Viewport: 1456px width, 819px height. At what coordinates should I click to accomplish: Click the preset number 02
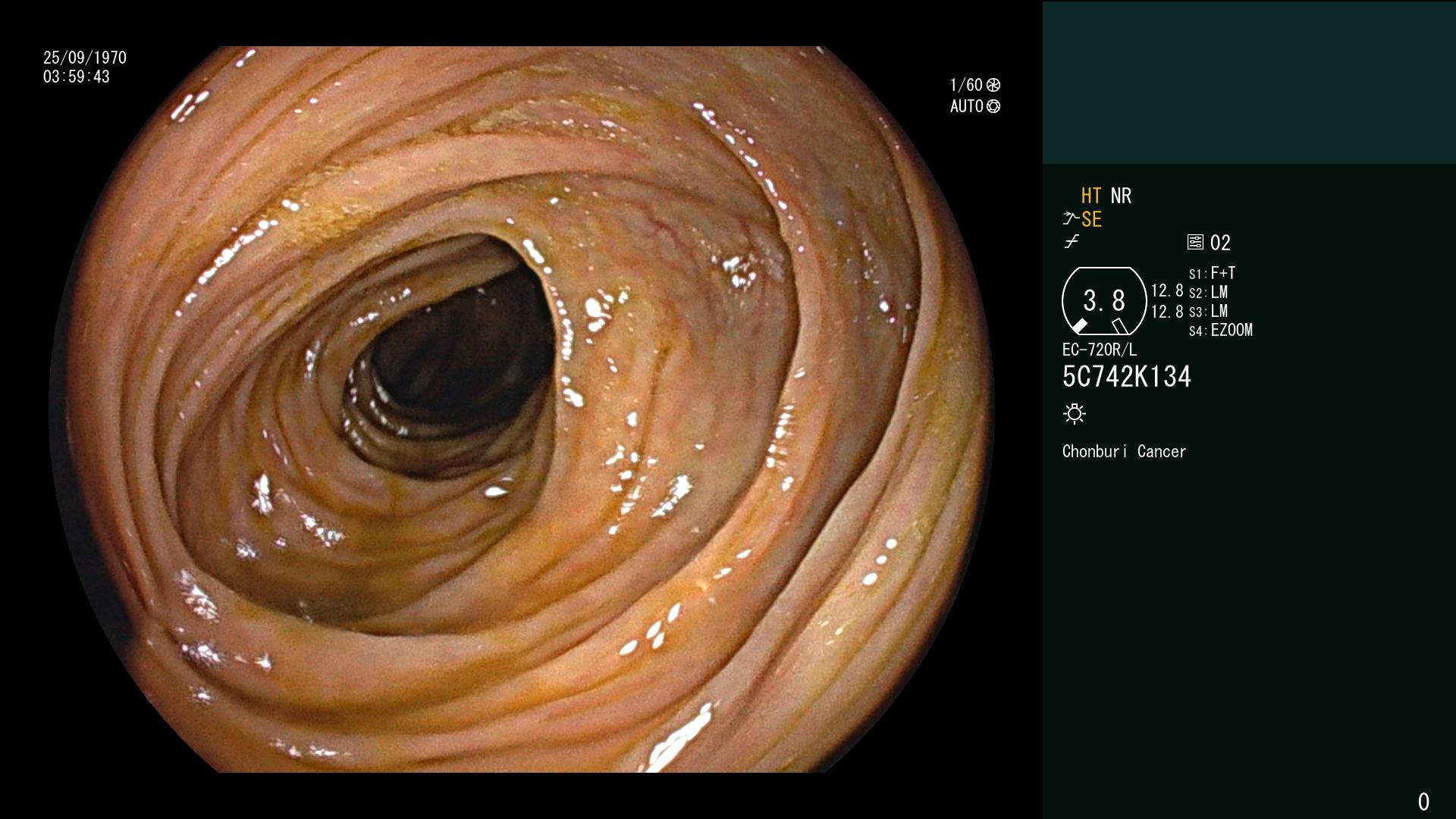pyautogui.click(x=1220, y=243)
